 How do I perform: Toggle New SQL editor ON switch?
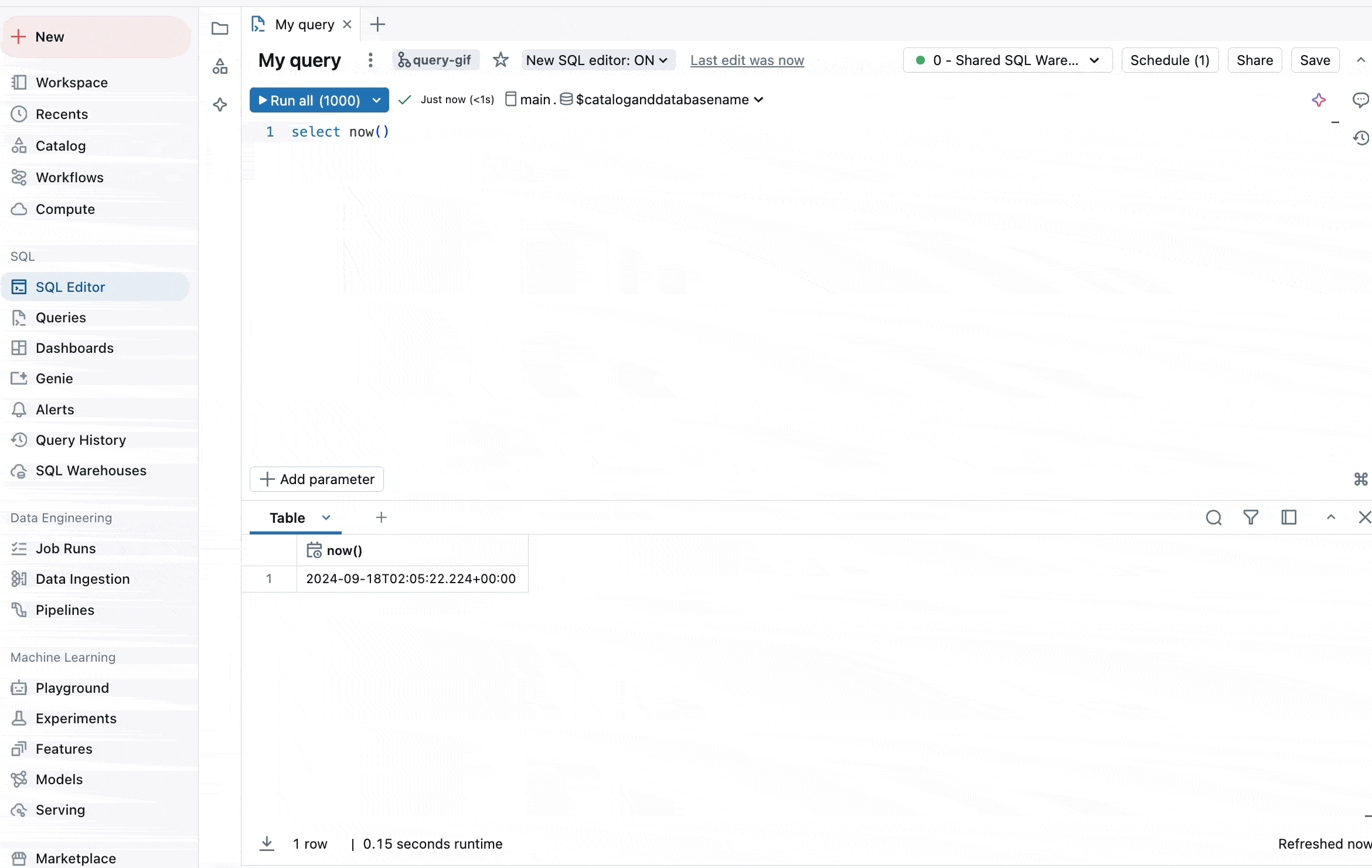click(x=597, y=60)
